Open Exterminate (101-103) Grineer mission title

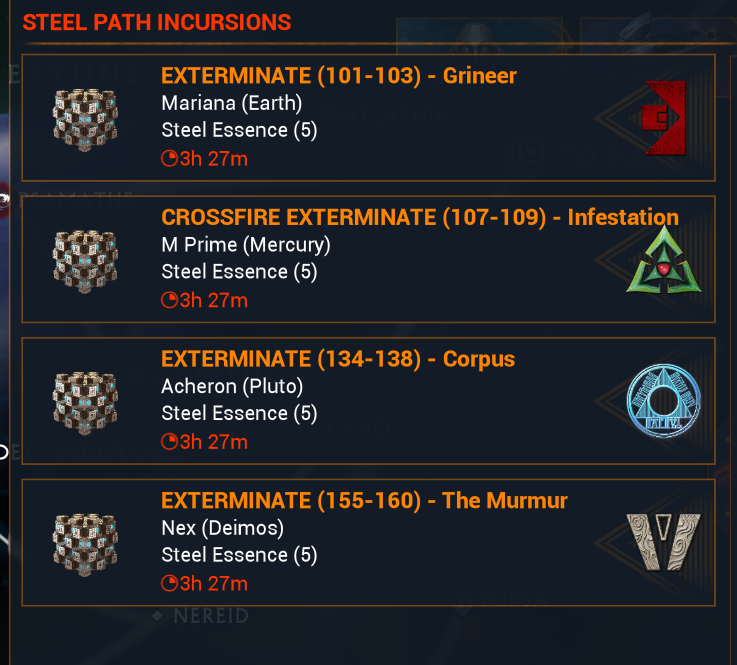coord(338,76)
